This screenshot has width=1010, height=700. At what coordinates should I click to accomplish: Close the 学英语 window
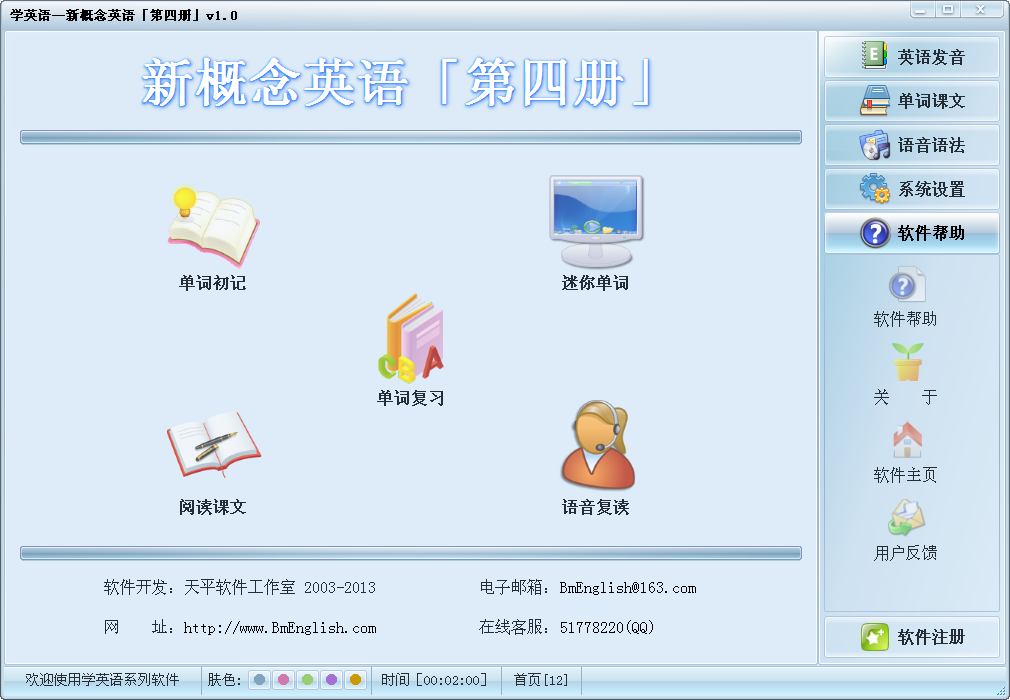980,10
